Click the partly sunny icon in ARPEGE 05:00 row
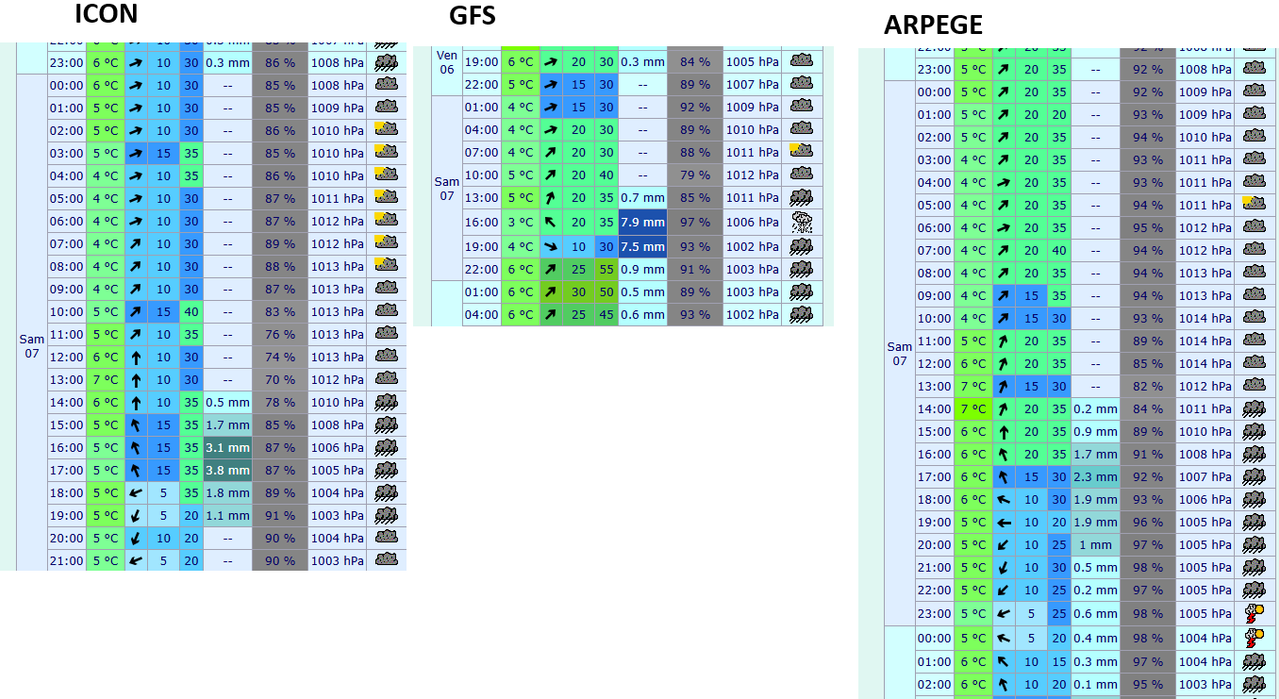The width and height of the screenshot is (1279, 699). [1254, 204]
